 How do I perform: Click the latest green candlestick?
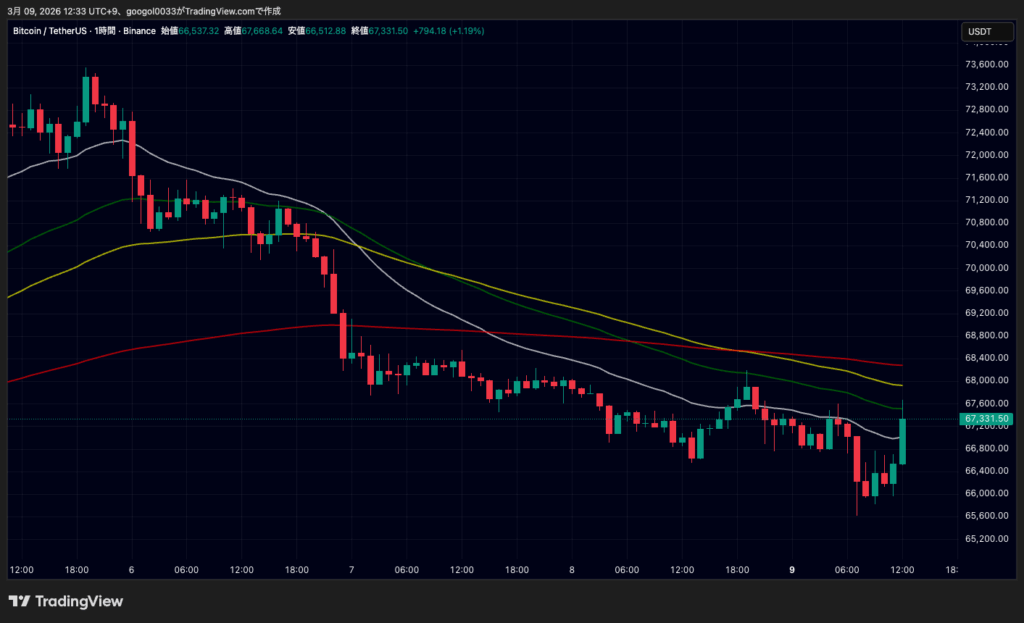coord(903,440)
